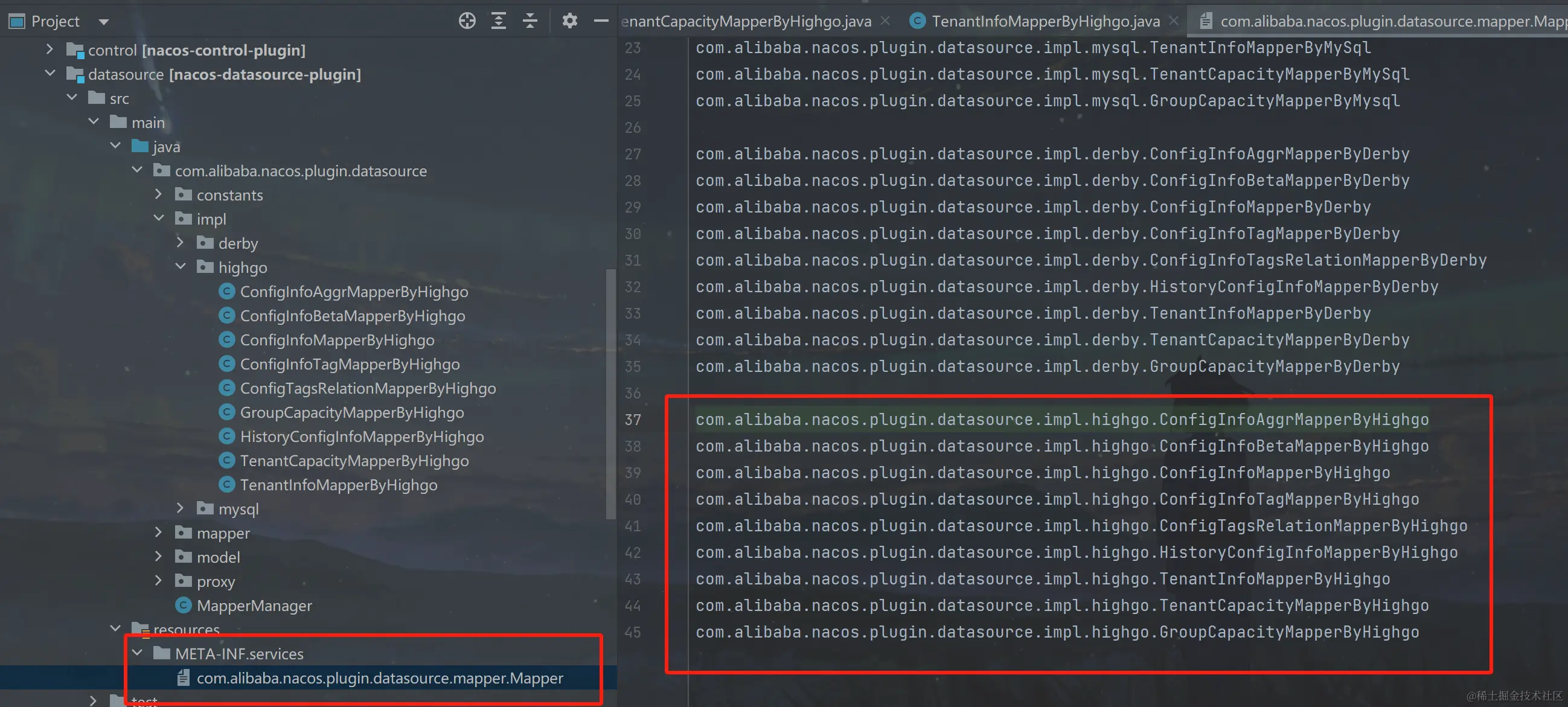Click the Expand All icon in Project toolbar
Image resolution: width=1568 pixels, height=707 pixels.
499,21
